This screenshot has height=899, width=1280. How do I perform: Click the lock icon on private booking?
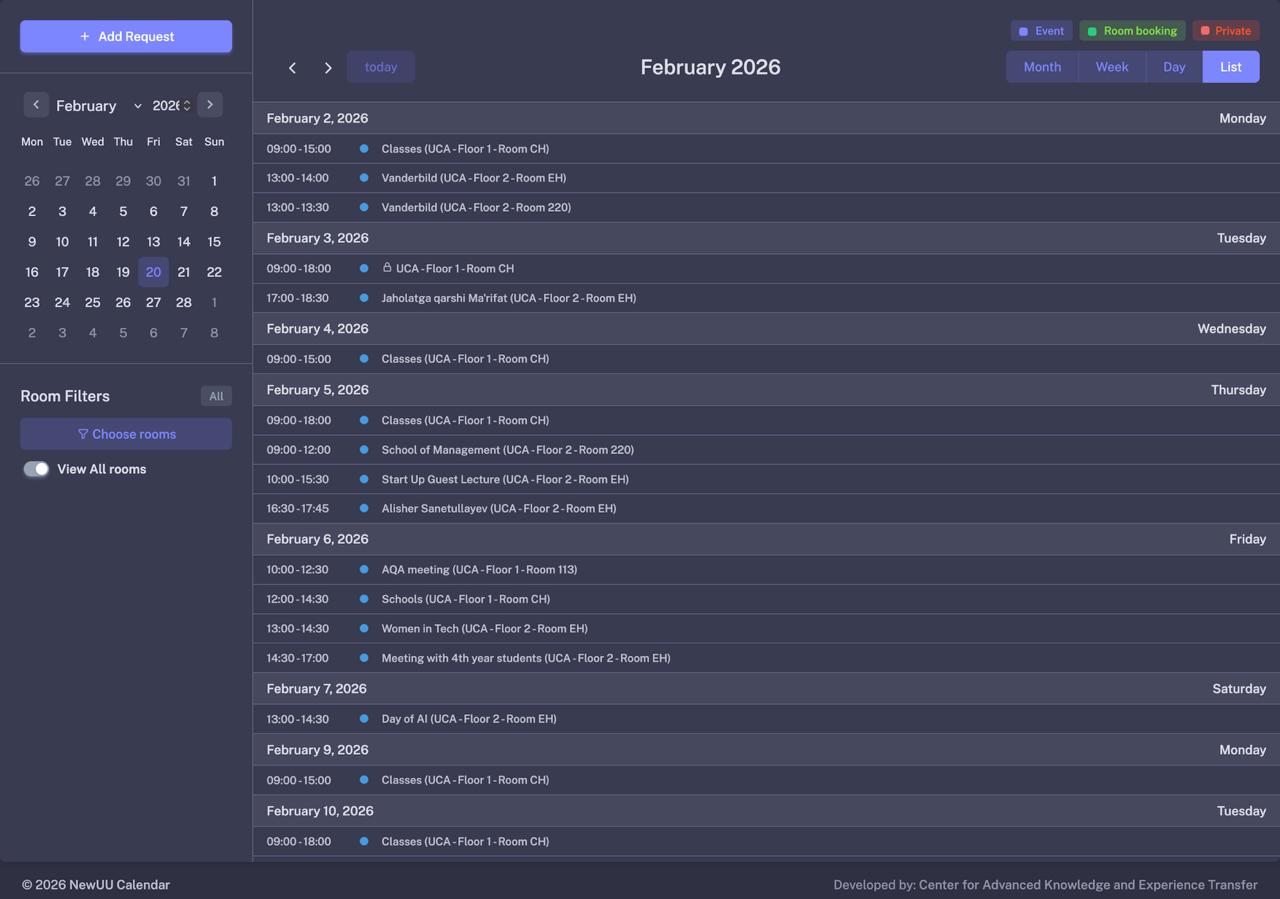pos(387,268)
